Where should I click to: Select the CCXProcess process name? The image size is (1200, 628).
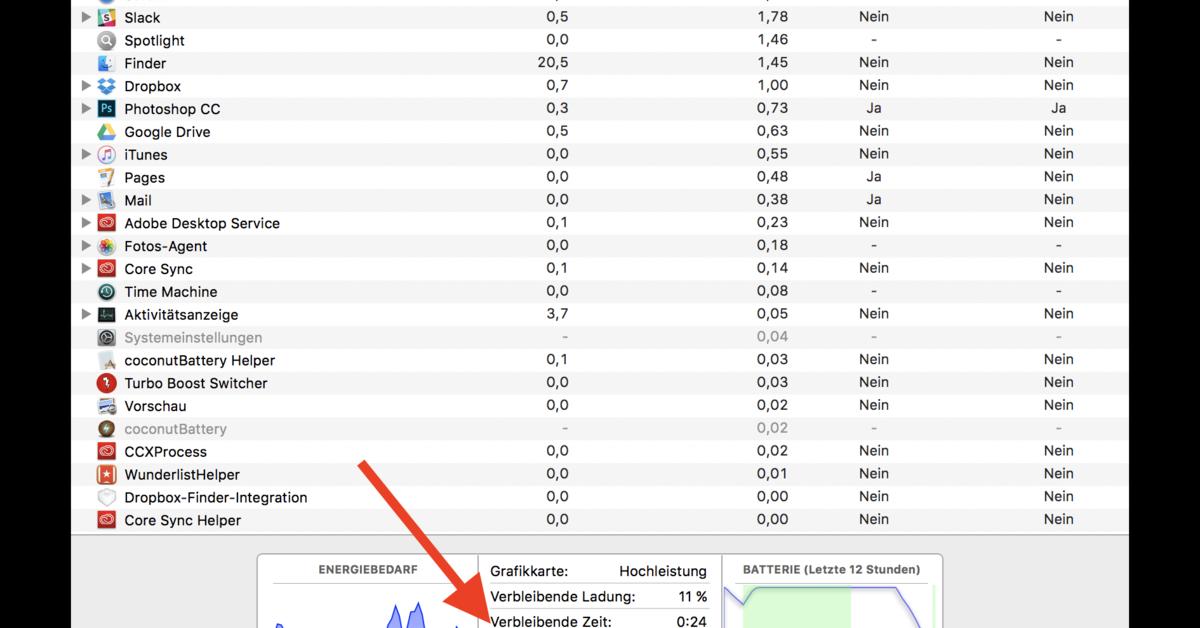166,452
